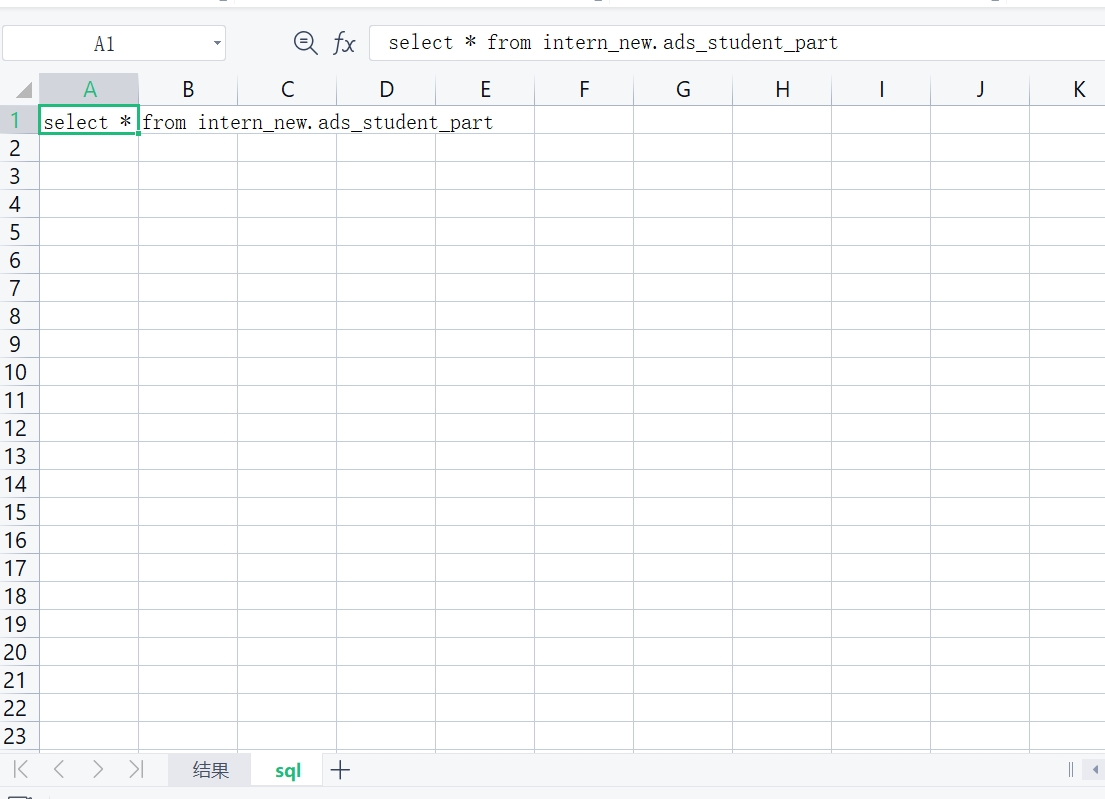Click the jump-to-first-sheet arrow icon
Image resolution: width=1105 pixels, height=799 pixels.
(19, 770)
